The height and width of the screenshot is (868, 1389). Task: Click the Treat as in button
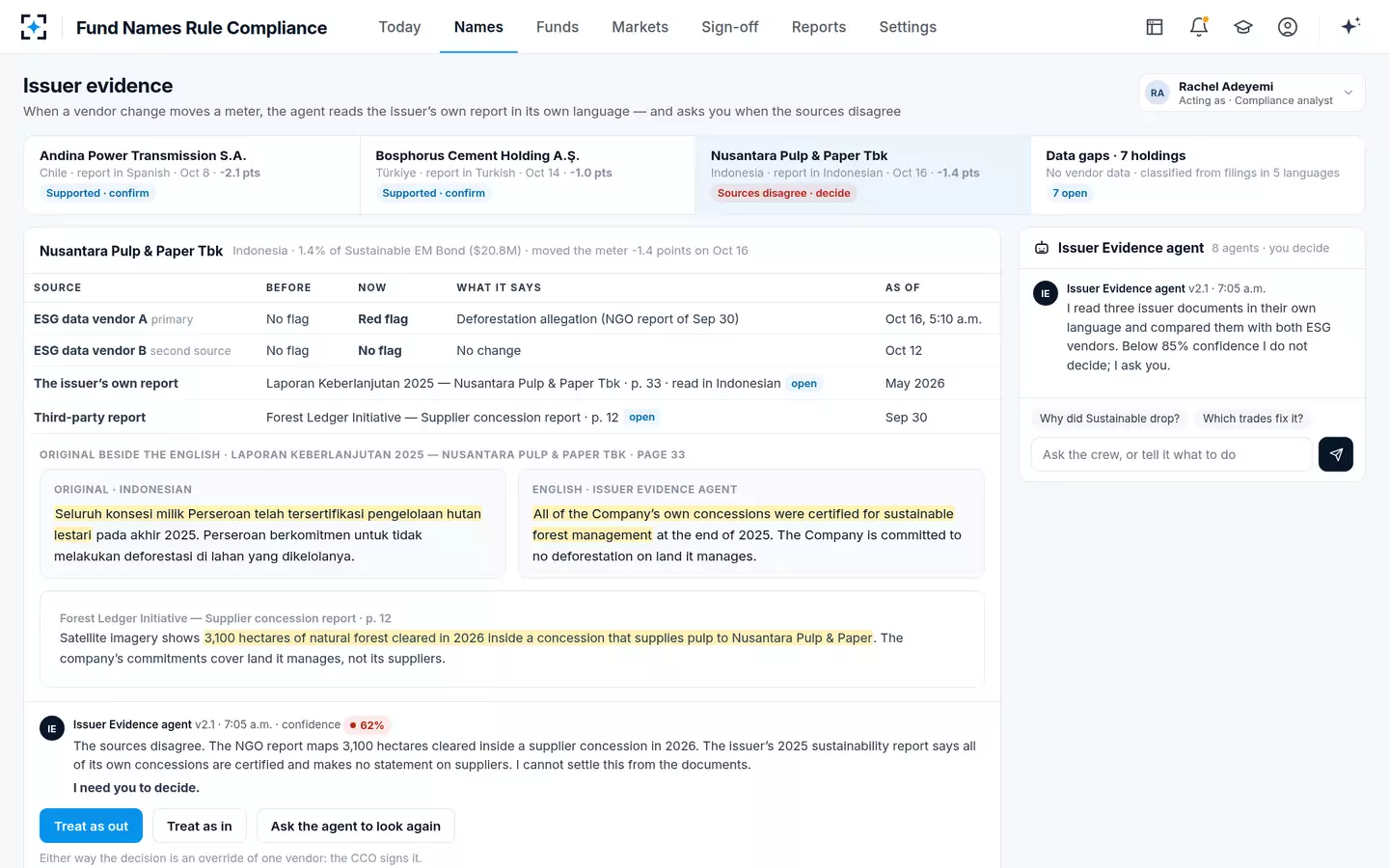pos(200,827)
